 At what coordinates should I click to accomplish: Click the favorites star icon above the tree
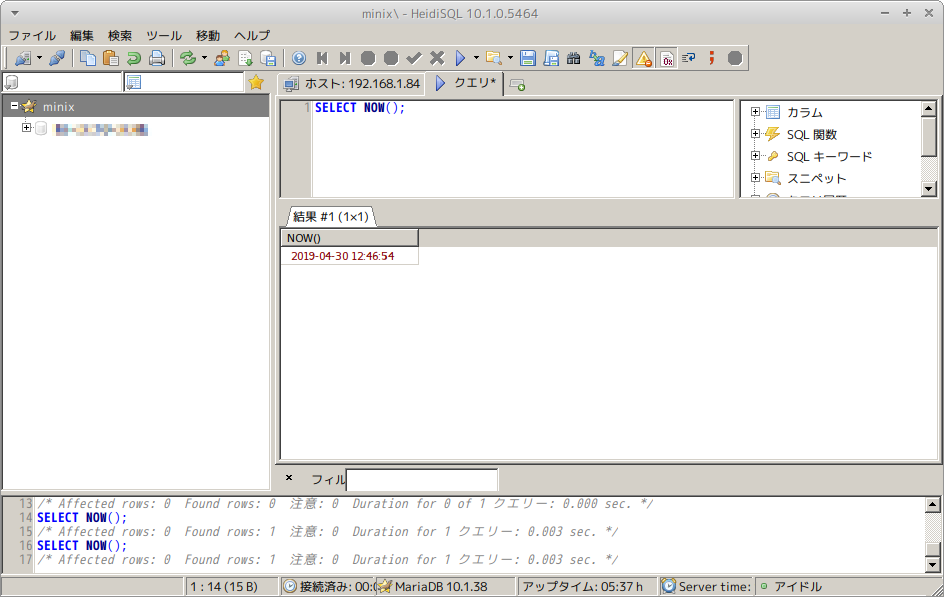click(x=256, y=83)
